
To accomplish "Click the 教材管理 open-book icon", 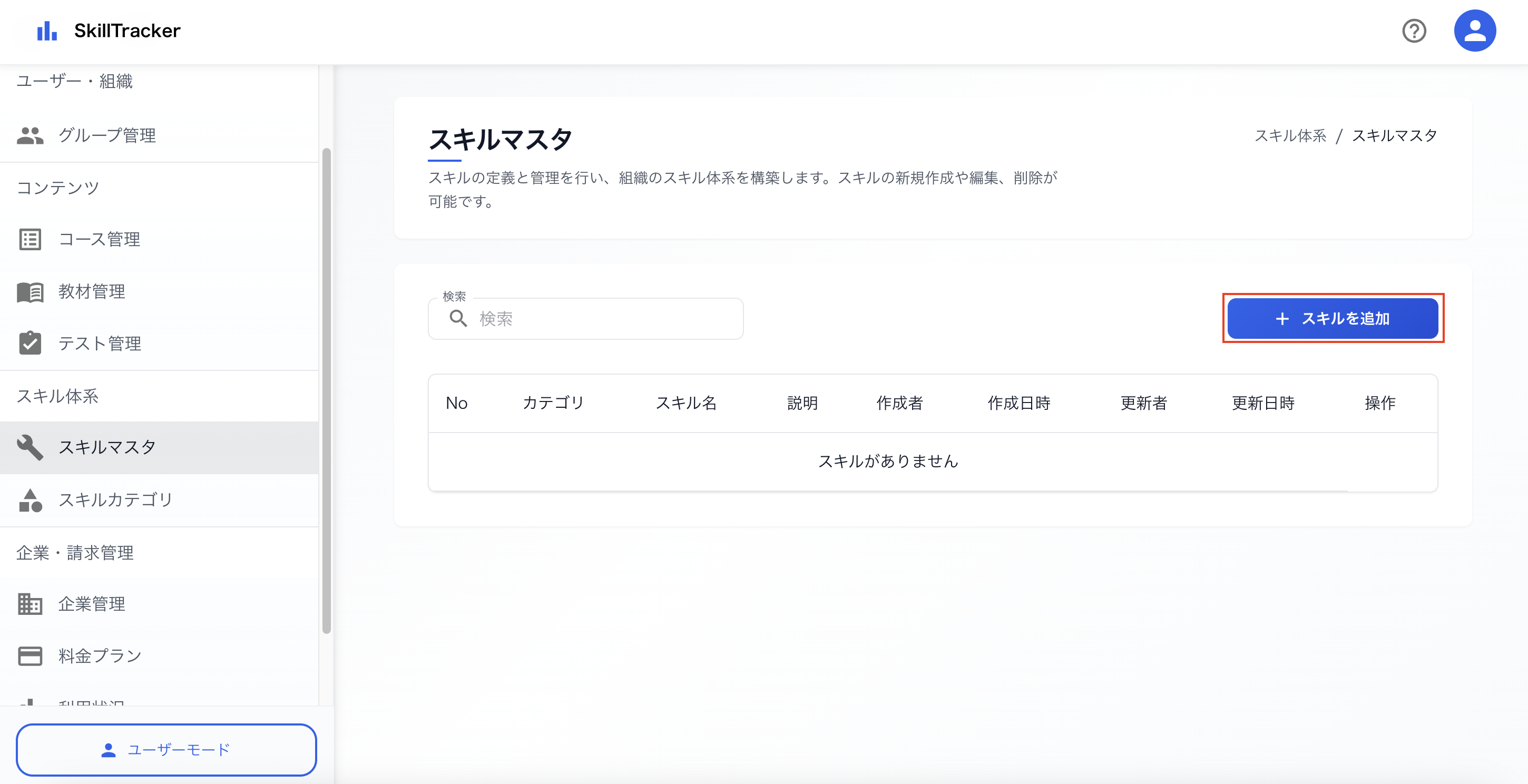I will click(30, 292).
